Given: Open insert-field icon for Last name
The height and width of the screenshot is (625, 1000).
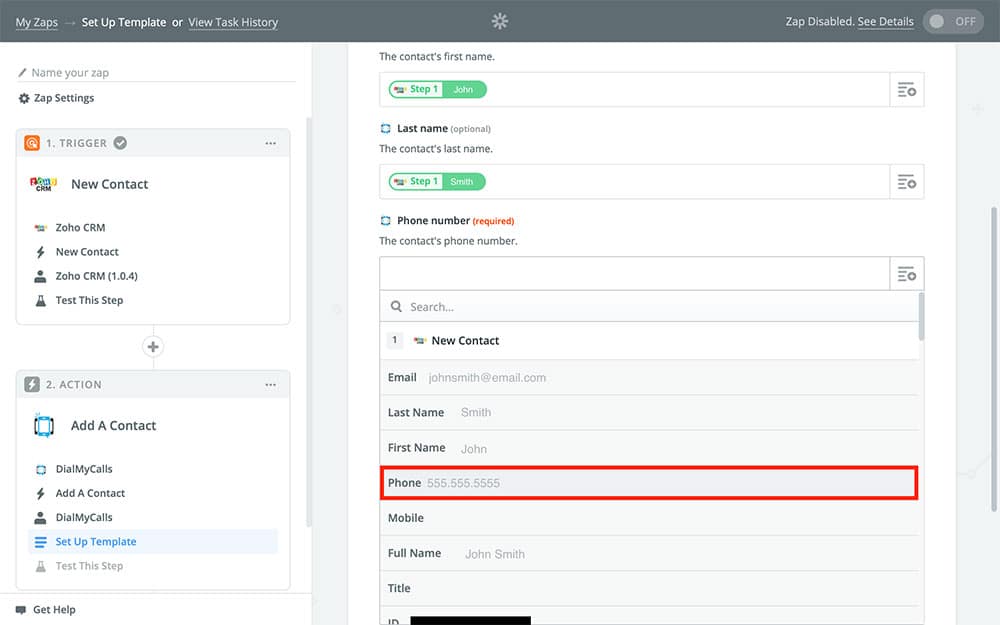Looking at the screenshot, I should point(907,182).
